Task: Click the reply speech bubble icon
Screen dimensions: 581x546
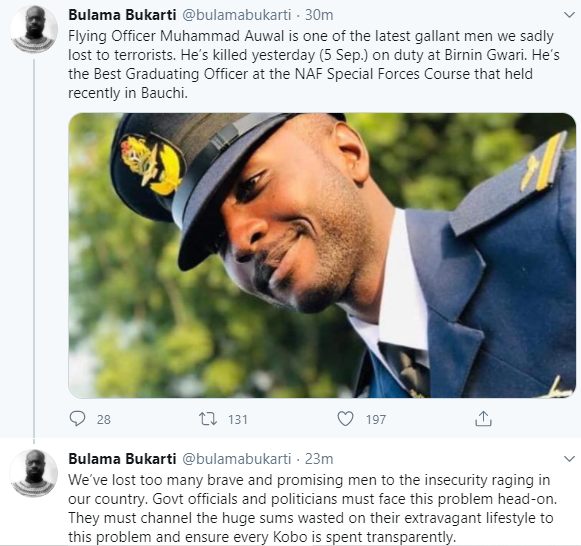Action: tap(77, 419)
